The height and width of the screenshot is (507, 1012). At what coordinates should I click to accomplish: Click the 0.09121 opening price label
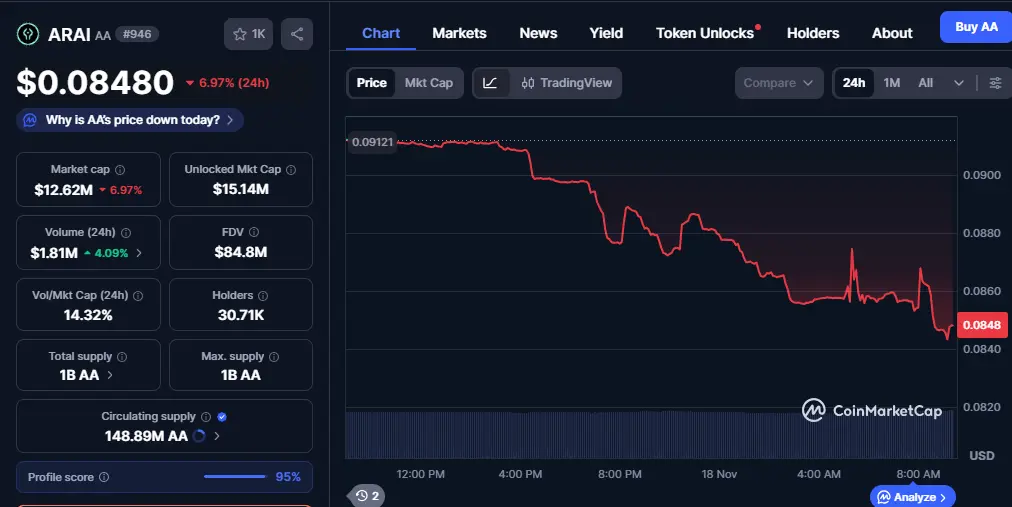(372, 142)
